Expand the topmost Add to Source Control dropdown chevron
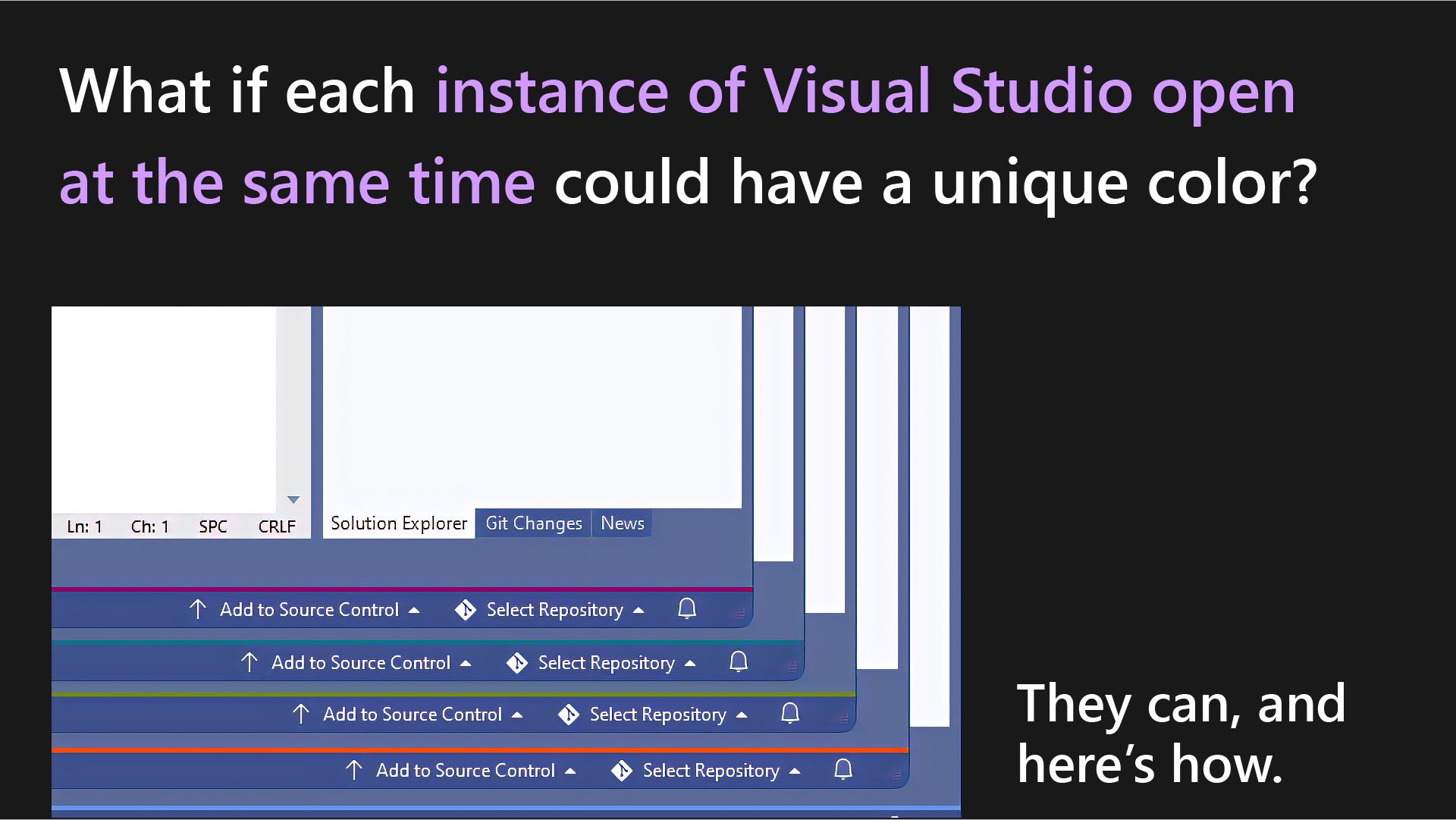 (x=413, y=609)
